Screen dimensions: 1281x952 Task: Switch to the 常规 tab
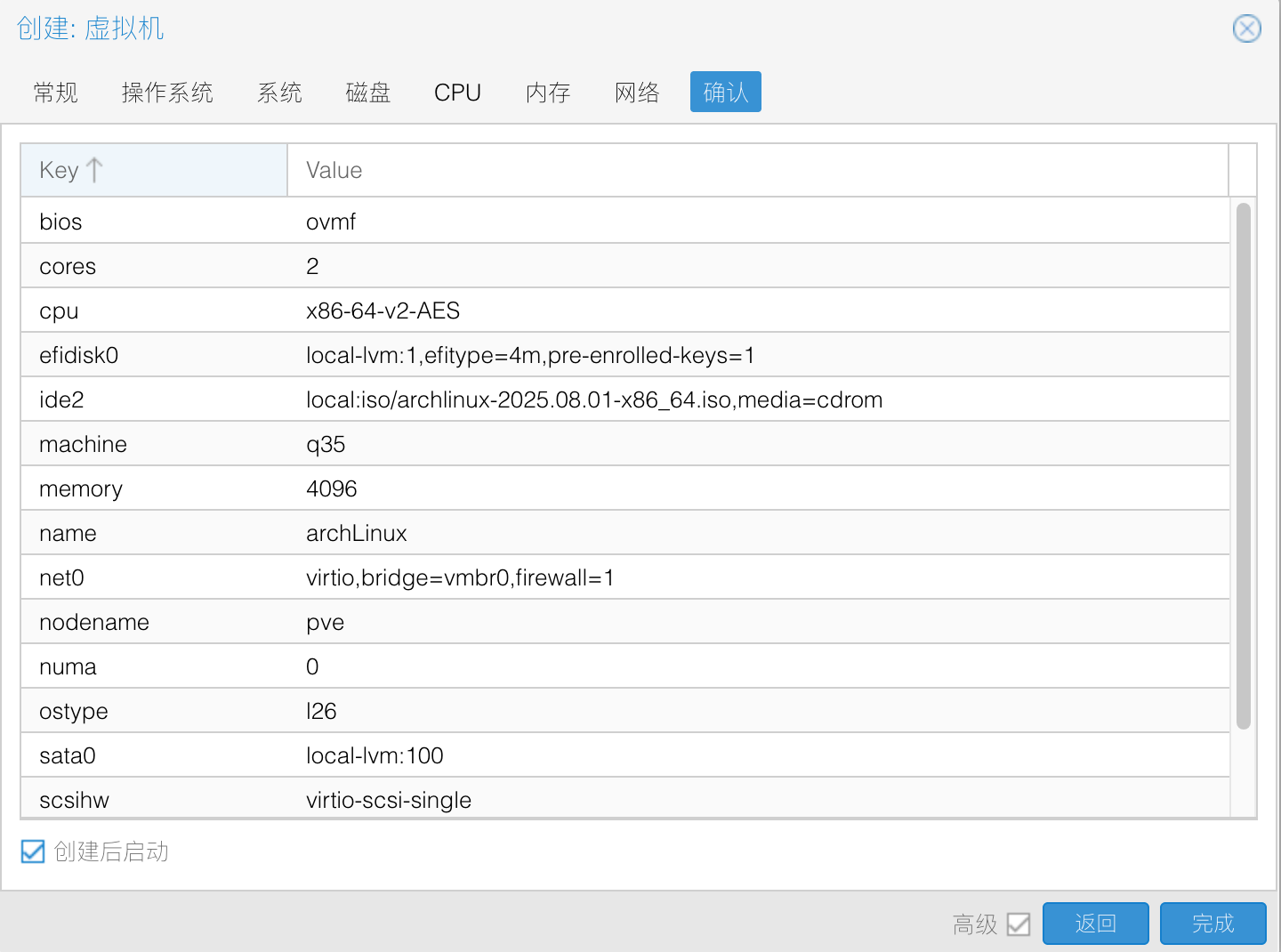[x=55, y=93]
